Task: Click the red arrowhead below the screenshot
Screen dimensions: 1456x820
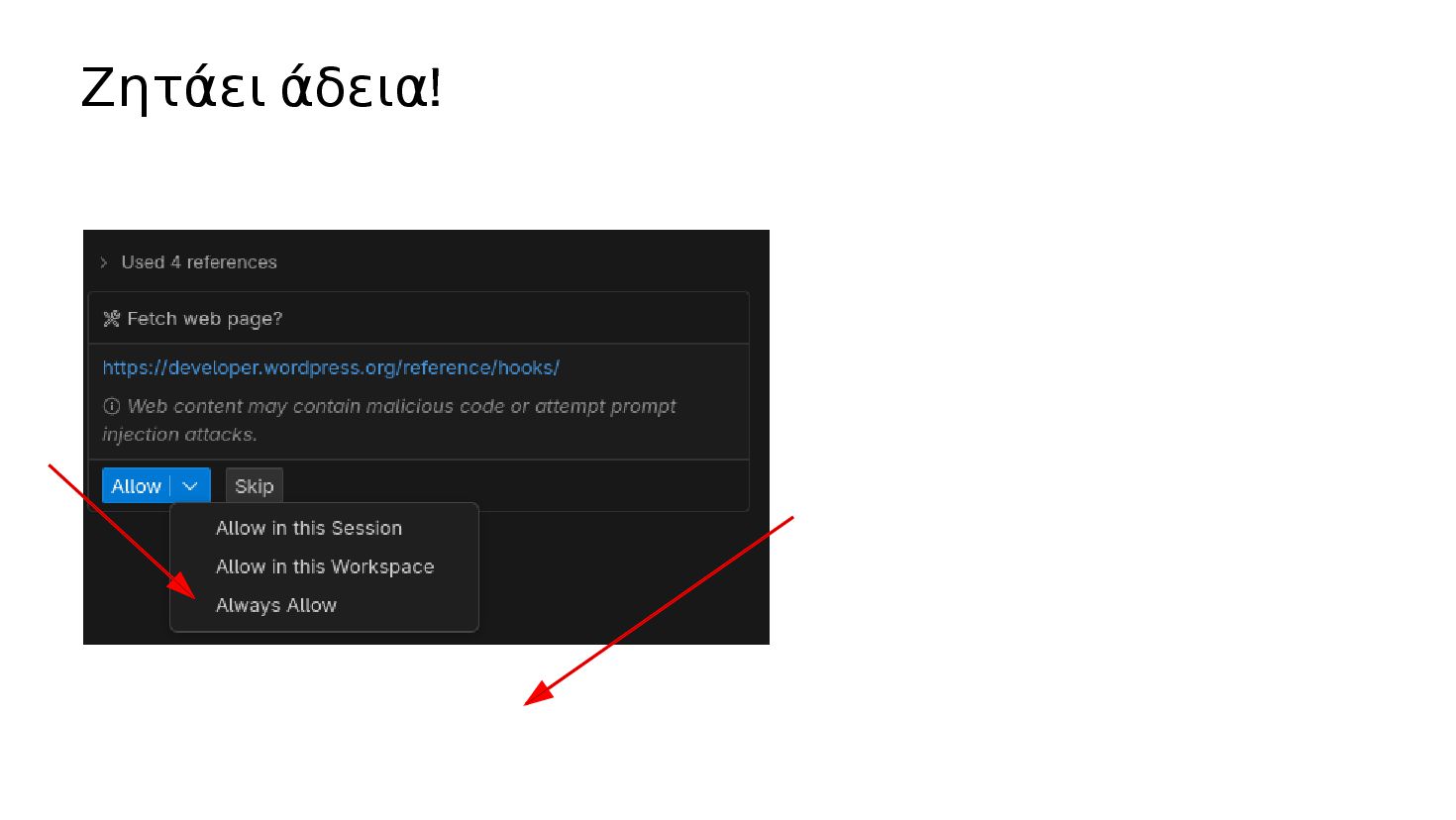Action: click(x=538, y=693)
